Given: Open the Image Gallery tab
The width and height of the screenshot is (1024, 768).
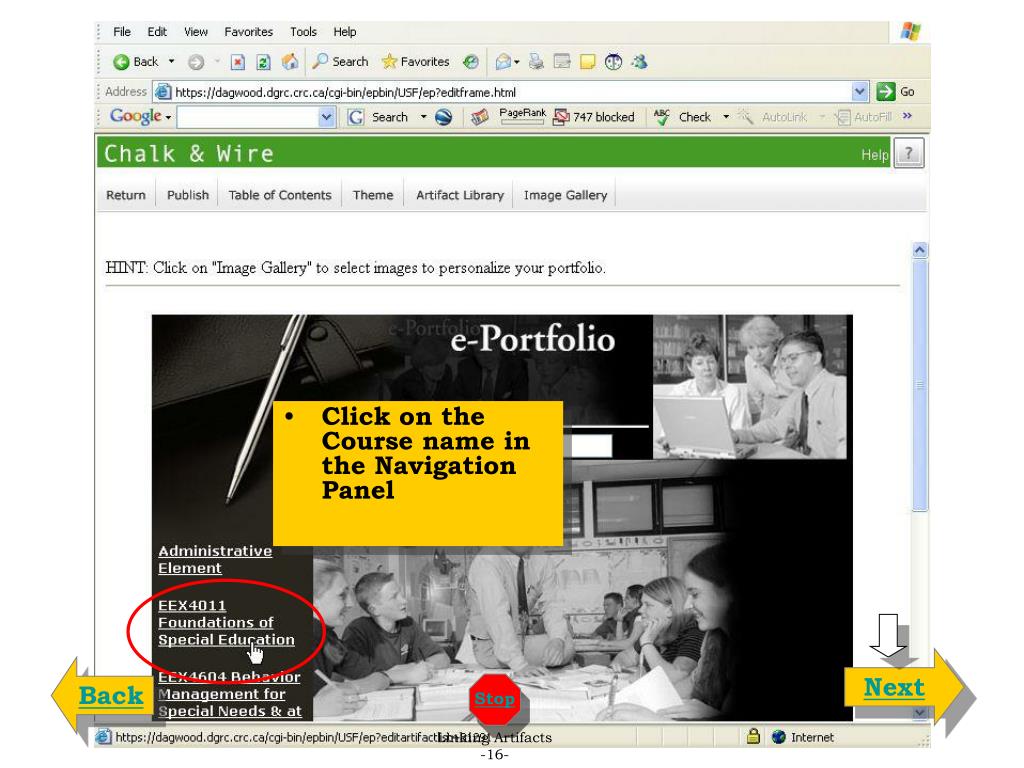Looking at the screenshot, I should pyautogui.click(x=565, y=195).
